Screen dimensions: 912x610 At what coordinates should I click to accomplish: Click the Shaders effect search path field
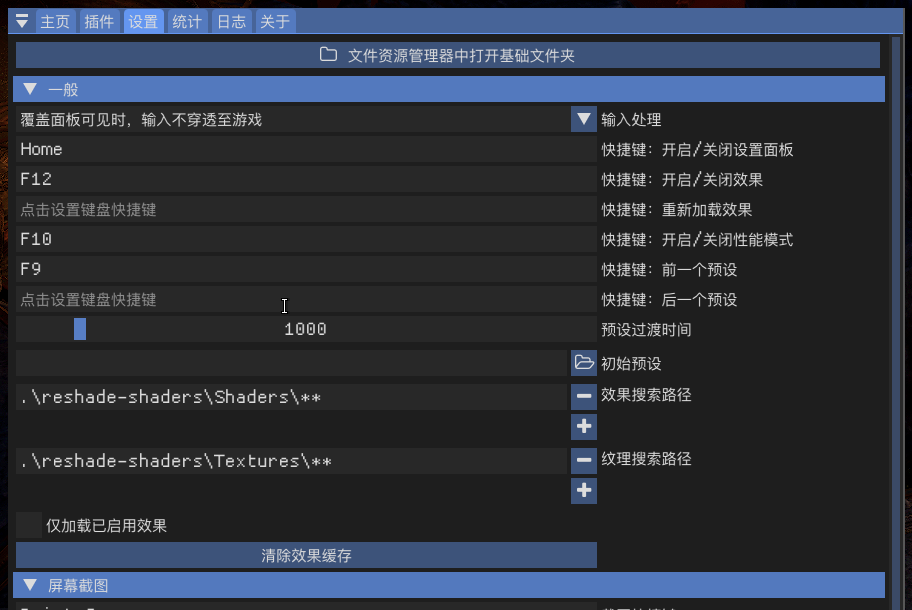click(291, 397)
